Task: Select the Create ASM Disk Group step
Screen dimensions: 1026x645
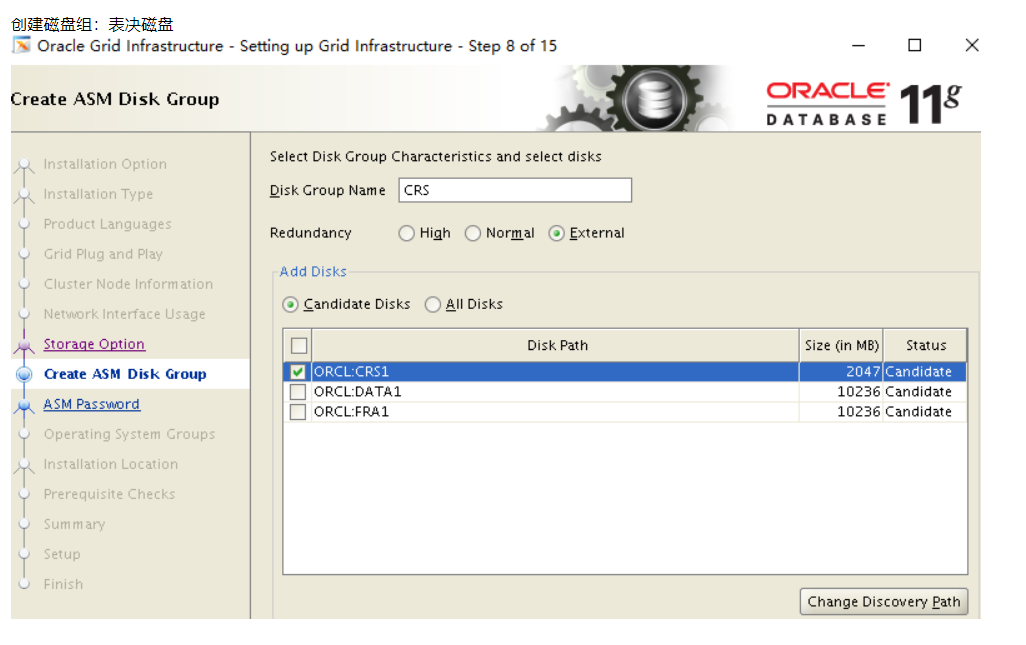Action: [x=125, y=374]
